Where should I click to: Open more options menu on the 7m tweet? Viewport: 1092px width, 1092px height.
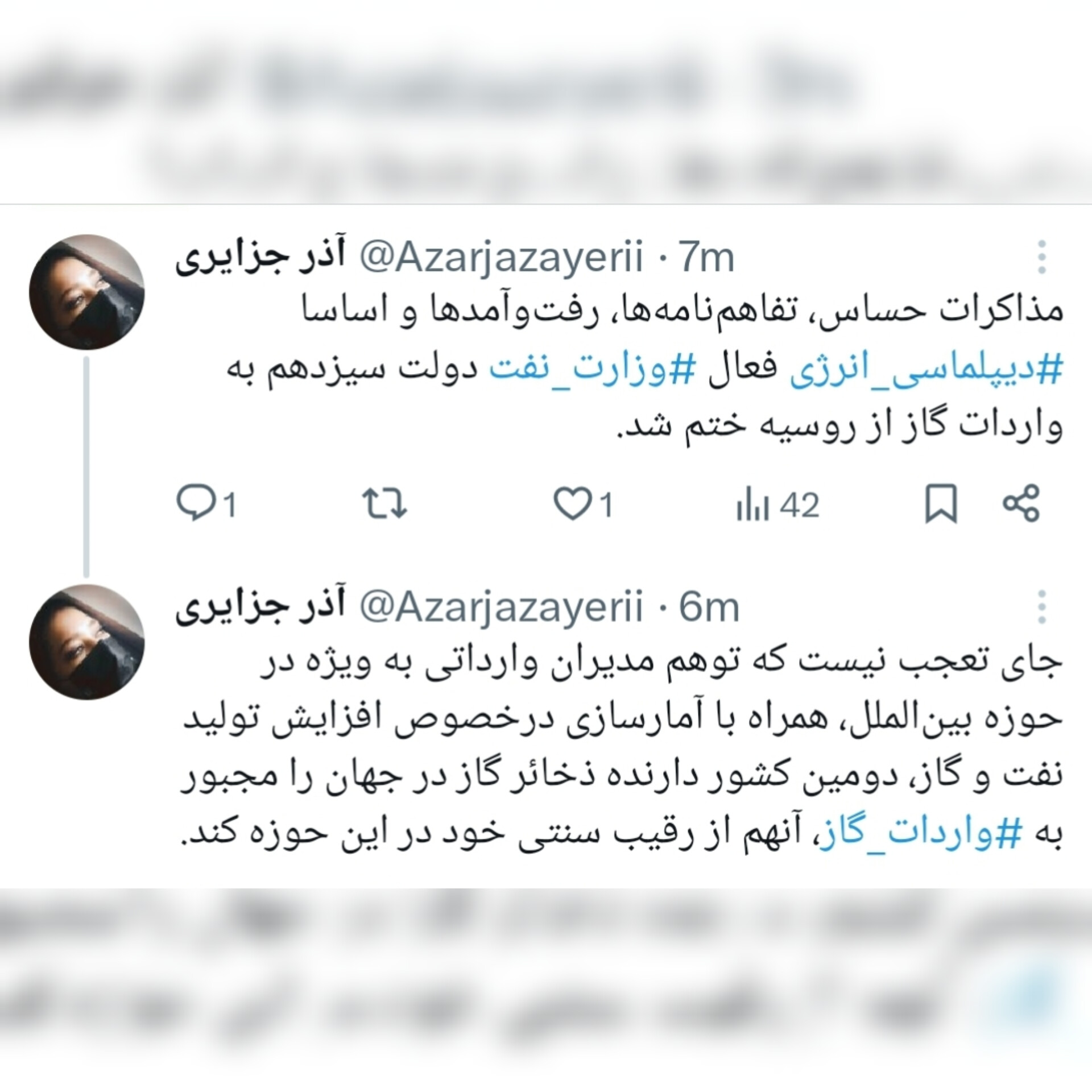click(1042, 258)
